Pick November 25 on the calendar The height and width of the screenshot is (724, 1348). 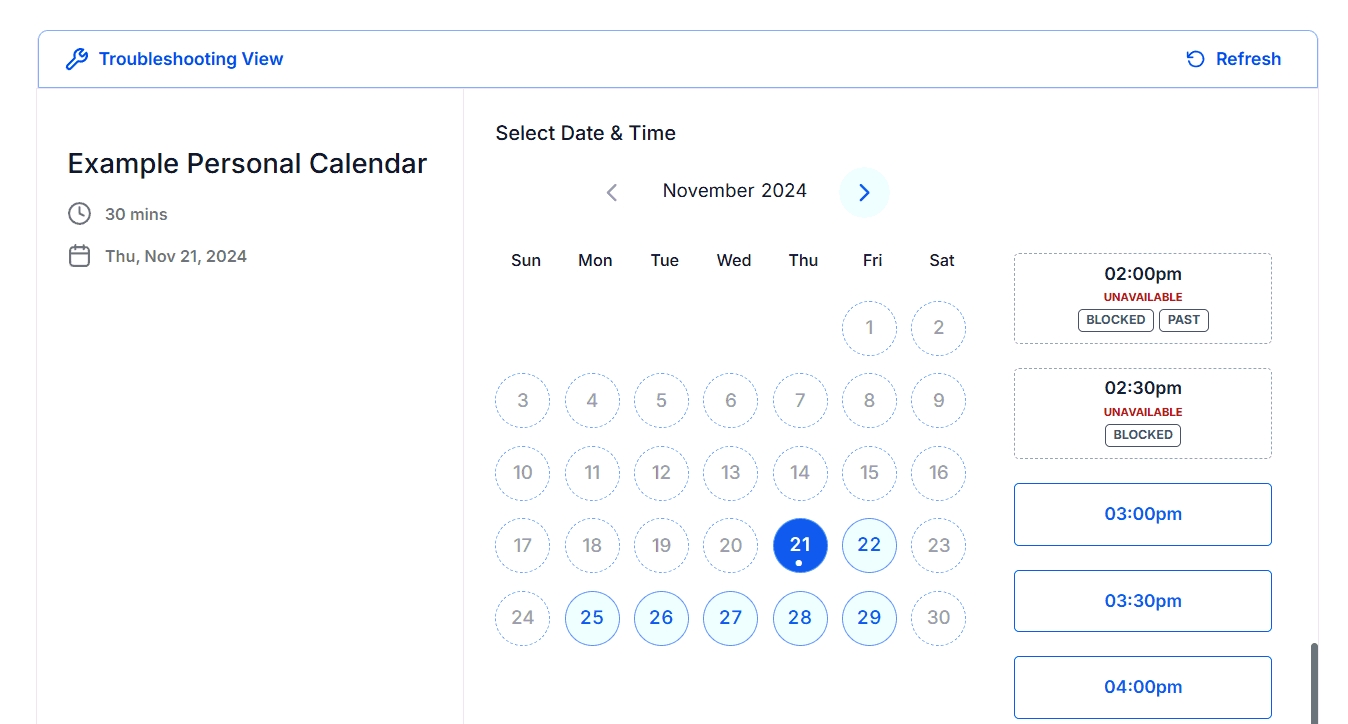[x=592, y=618]
